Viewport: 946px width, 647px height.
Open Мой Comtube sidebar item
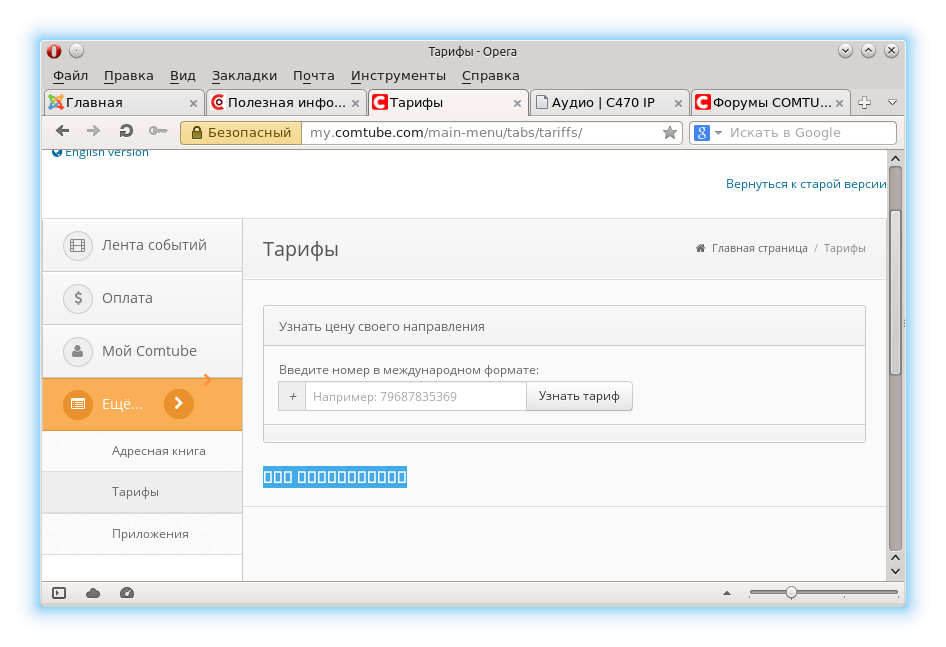[142, 351]
